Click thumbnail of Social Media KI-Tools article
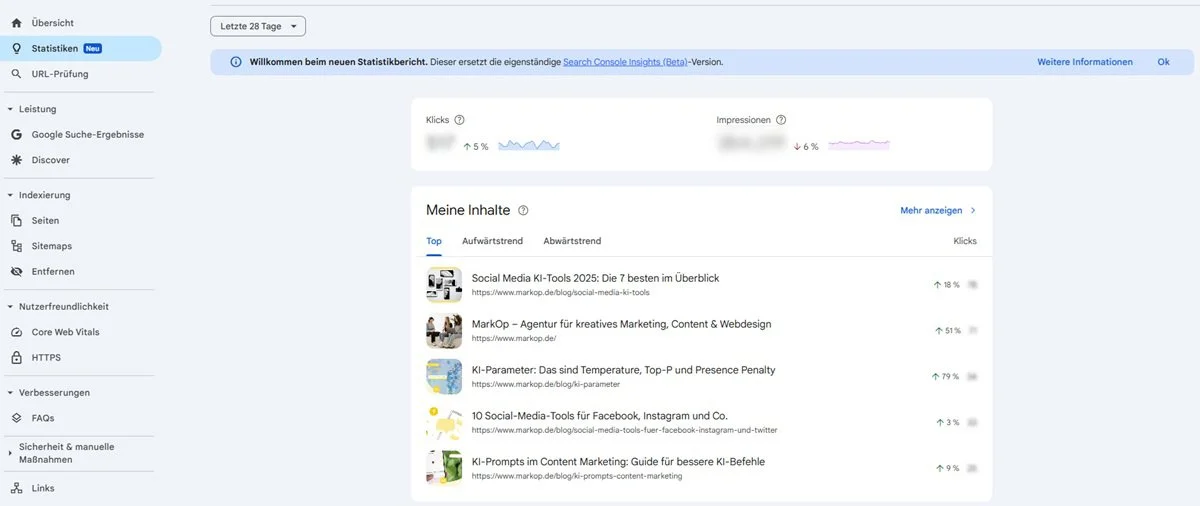Image resolution: width=1200 pixels, height=506 pixels. pos(444,284)
